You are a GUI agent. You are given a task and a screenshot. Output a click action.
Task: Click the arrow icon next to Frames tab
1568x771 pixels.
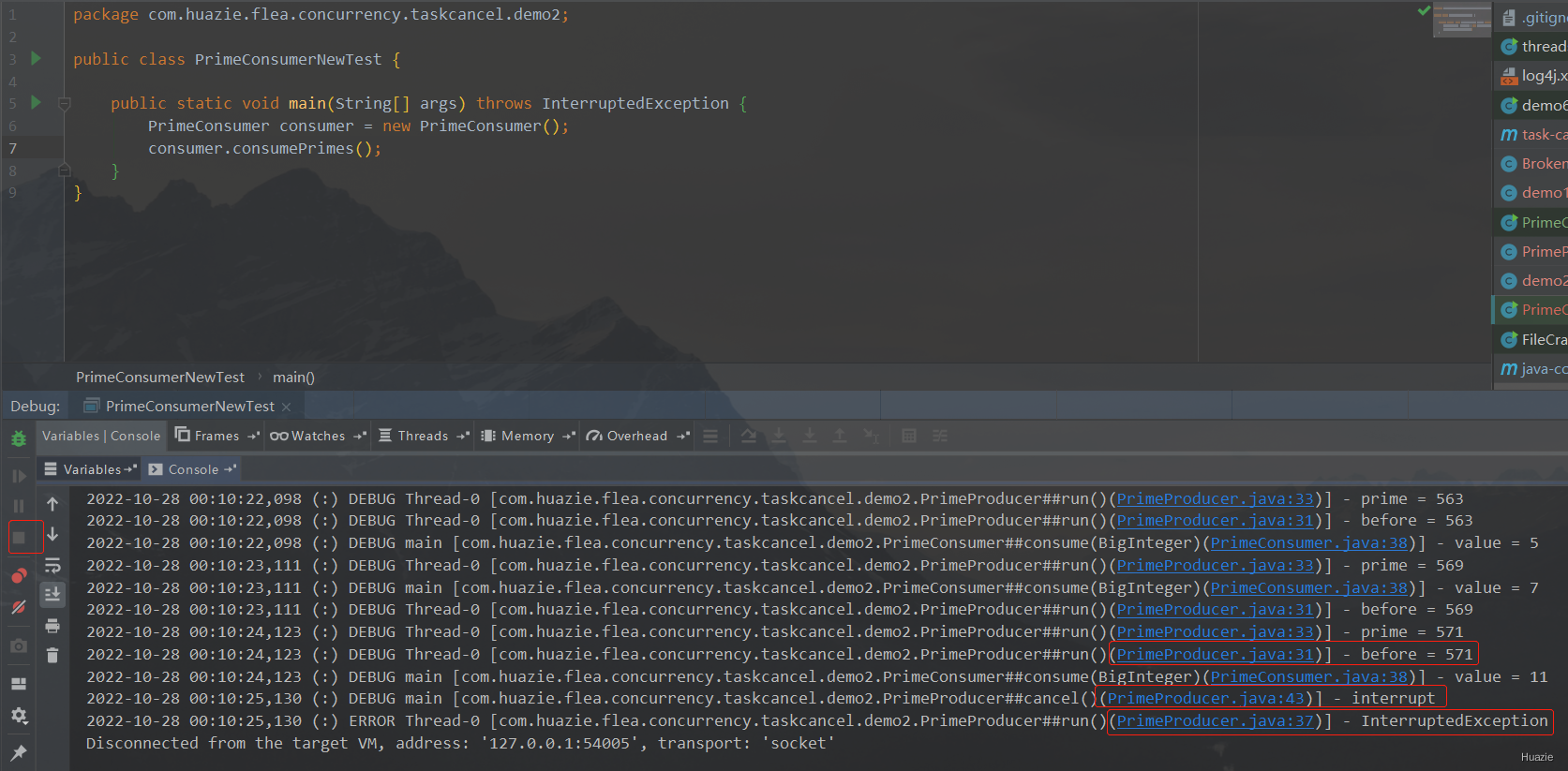click(253, 436)
